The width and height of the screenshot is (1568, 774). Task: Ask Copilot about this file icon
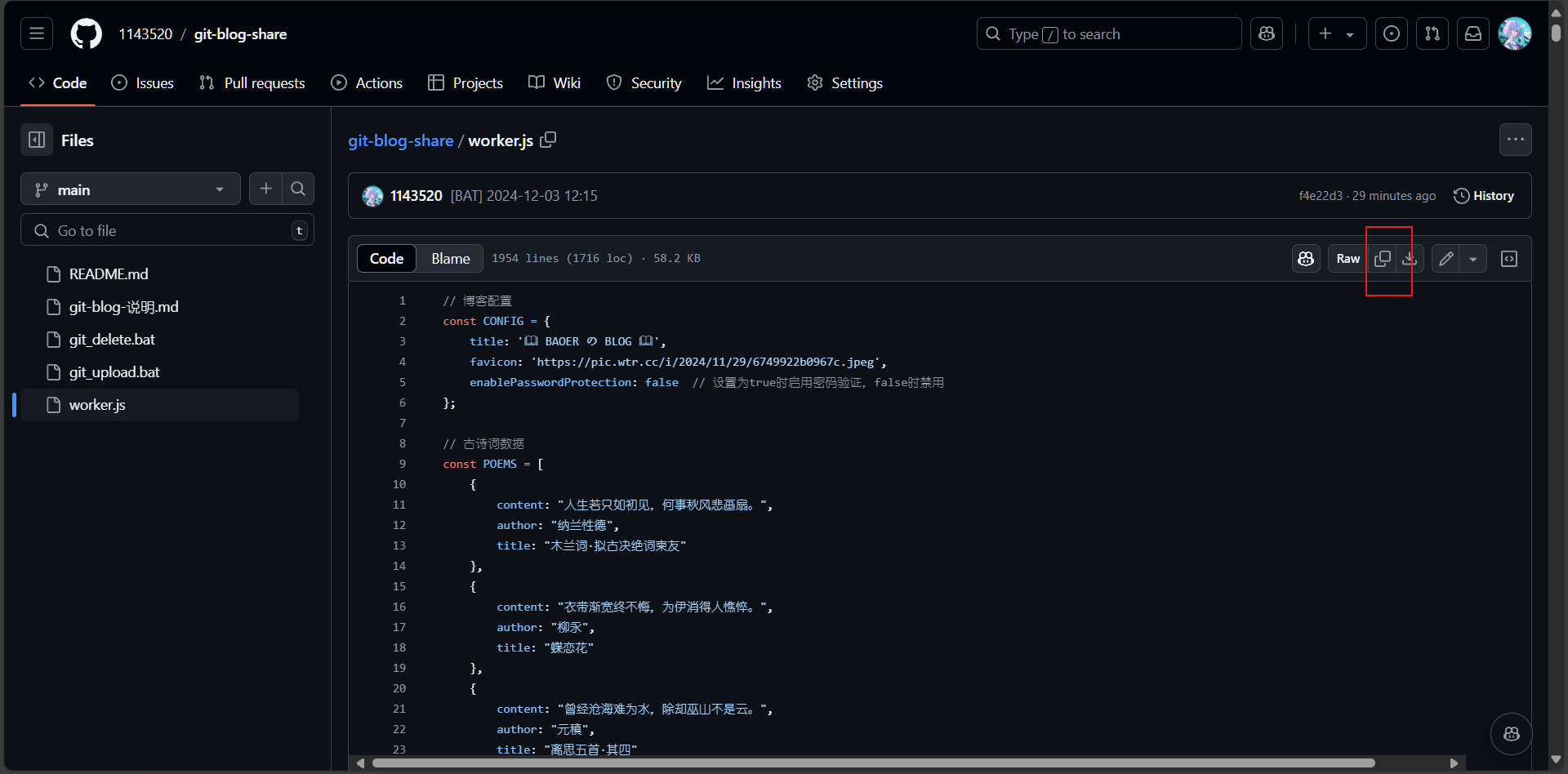click(1306, 259)
